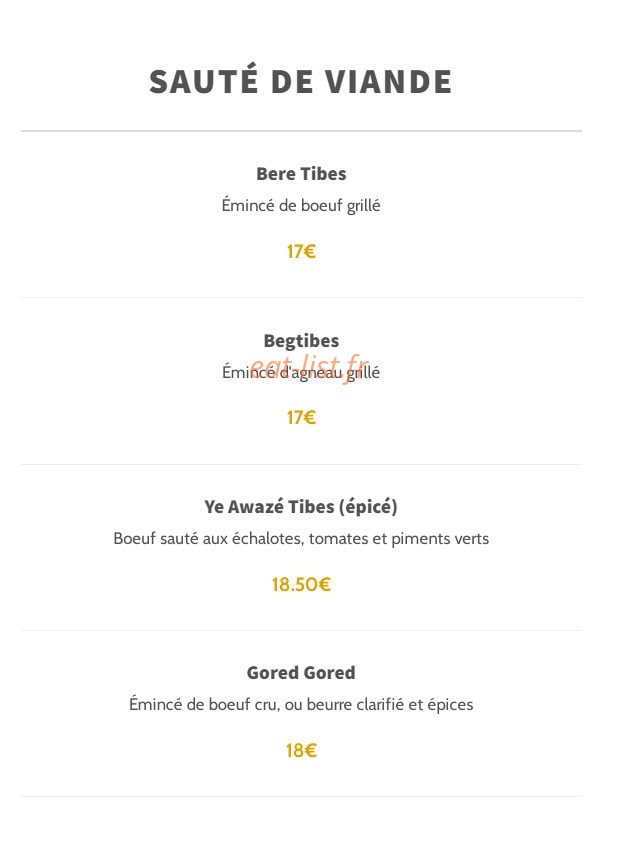Screen dimensions: 618x861
Task: Click the 18€ price under Gored Gored
Action: pyautogui.click(x=301, y=750)
